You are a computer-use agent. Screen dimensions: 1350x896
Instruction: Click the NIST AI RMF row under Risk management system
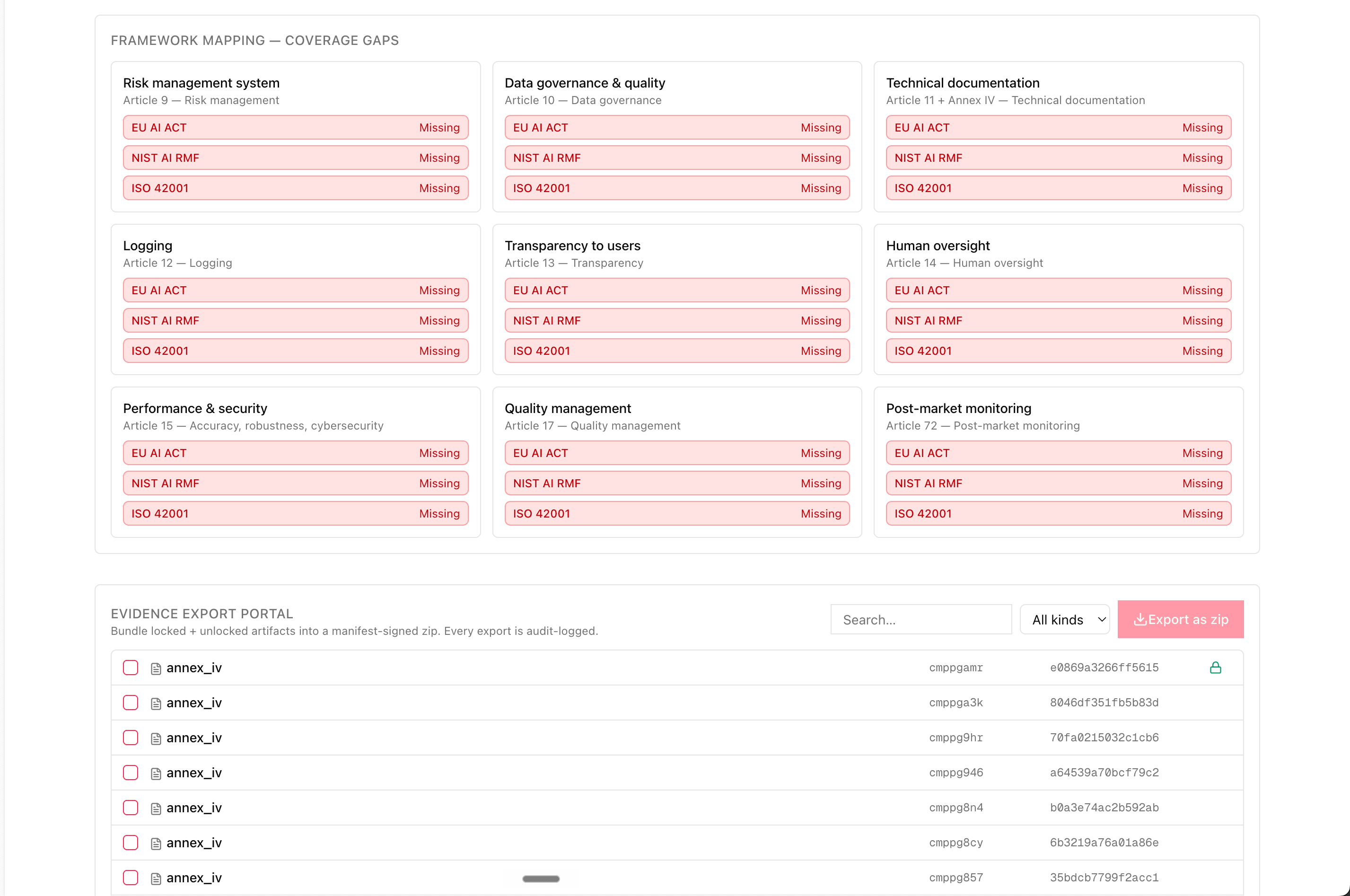click(x=295, y=158)
